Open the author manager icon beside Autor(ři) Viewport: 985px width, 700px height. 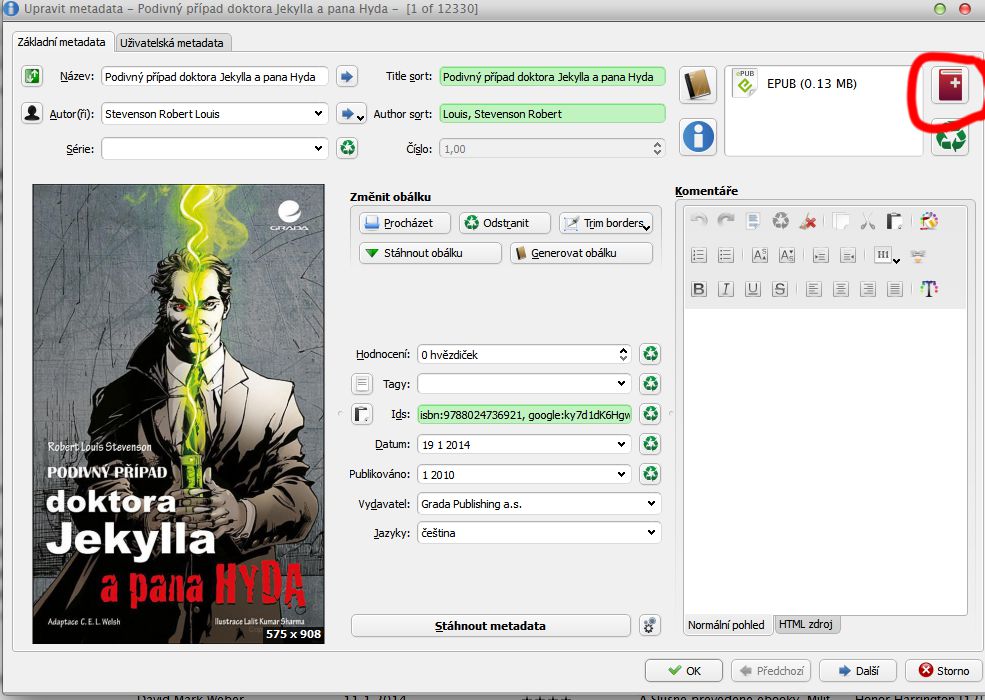32,113
